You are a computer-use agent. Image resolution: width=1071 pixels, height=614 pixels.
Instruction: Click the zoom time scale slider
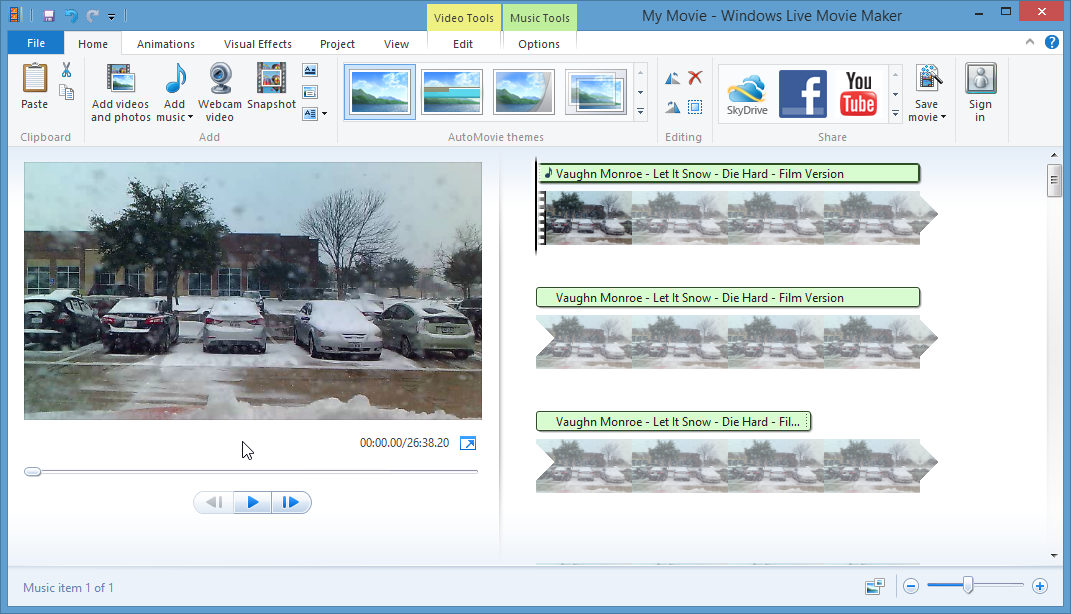tap(968, 586)
